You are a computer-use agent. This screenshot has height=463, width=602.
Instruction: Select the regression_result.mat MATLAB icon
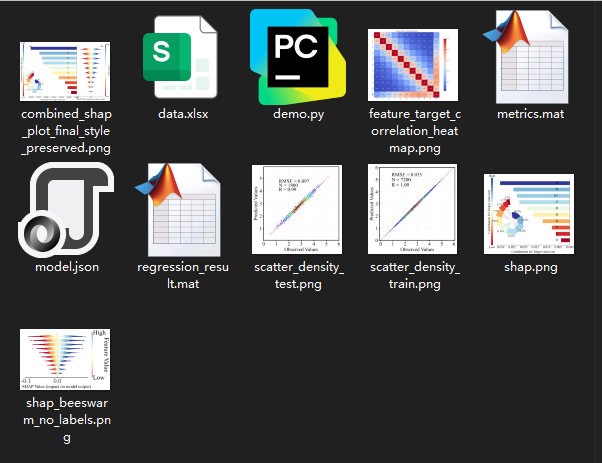coord(178,210)
